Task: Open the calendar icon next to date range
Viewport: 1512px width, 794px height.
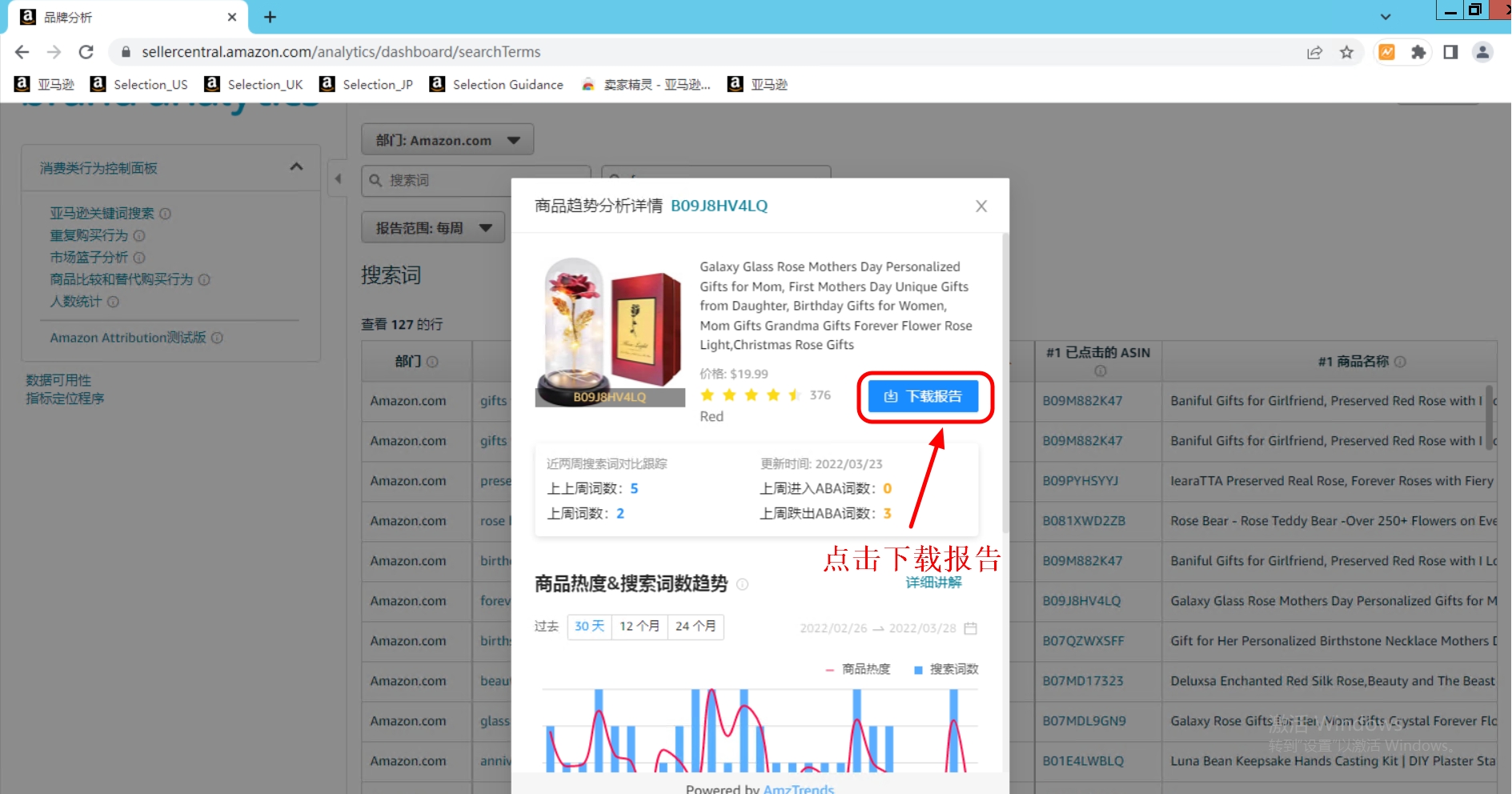Action: [x=970, y=628]
